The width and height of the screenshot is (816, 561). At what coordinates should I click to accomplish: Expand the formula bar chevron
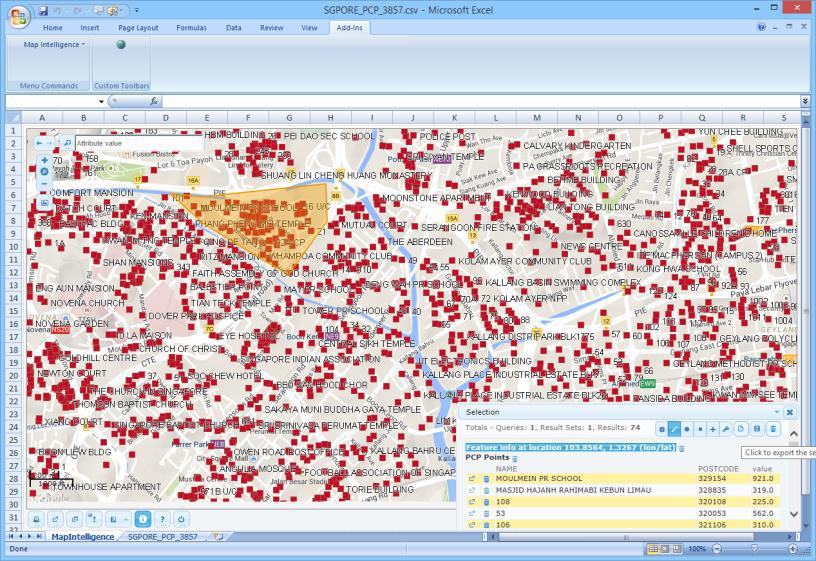coord(805,101)
